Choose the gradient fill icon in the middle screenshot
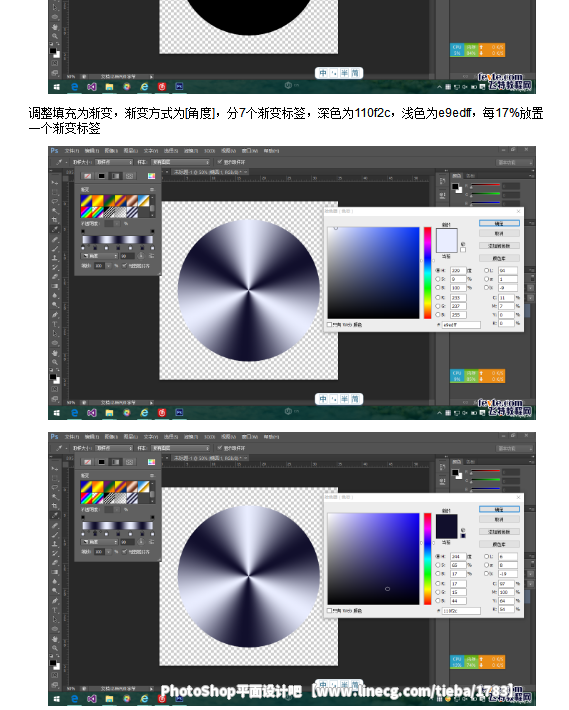This screenshot has width=569, height=710. click(x=115, y=176)
